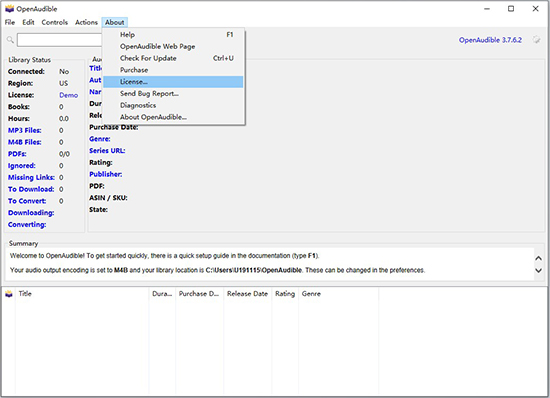Click the M4B Files link
The image size is (550, 398).
pos(25,142)
